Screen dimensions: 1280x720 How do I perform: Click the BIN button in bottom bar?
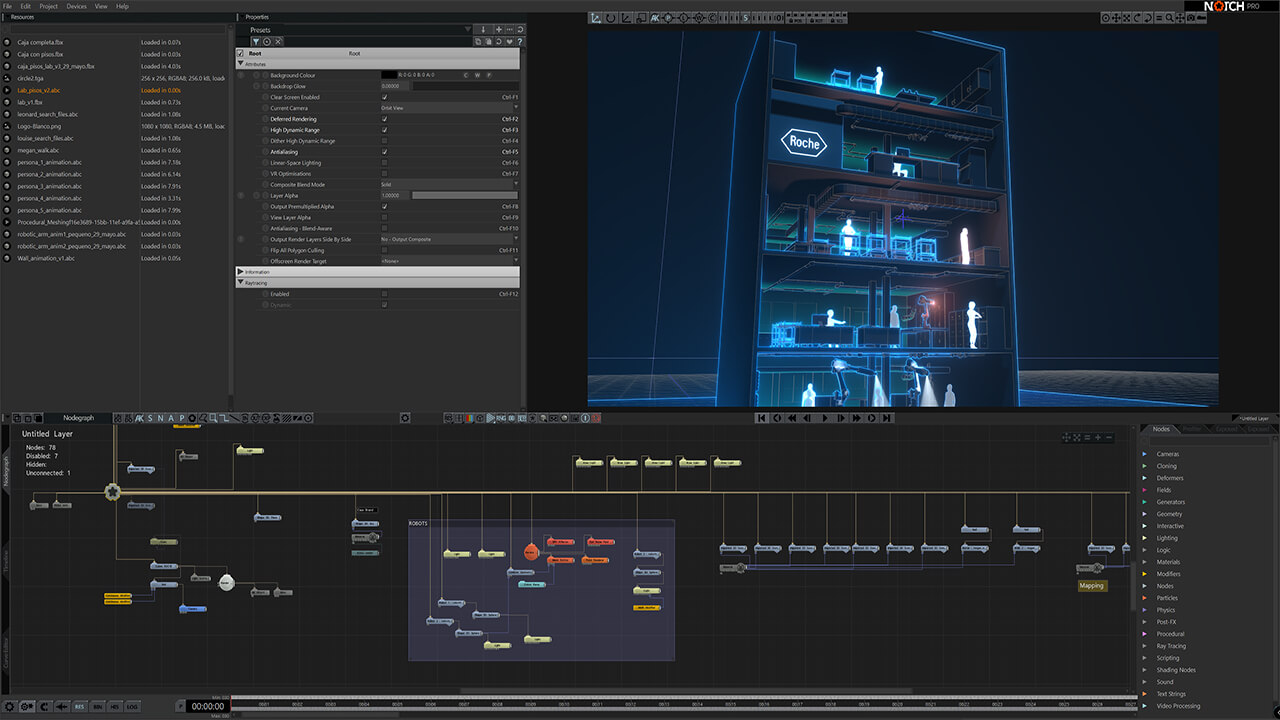98,706
